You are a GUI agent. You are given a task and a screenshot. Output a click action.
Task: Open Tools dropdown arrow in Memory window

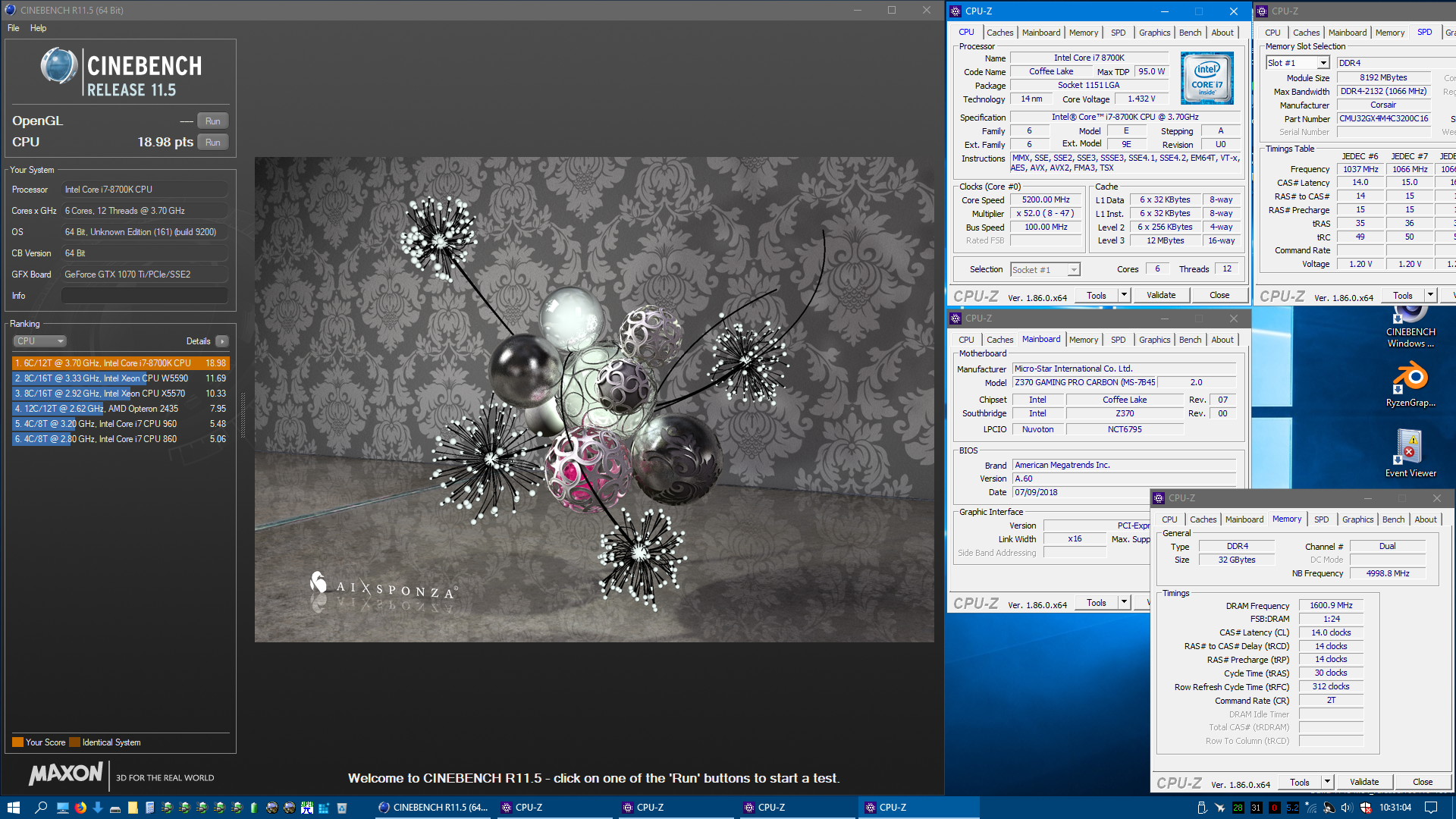[1328, 782]
